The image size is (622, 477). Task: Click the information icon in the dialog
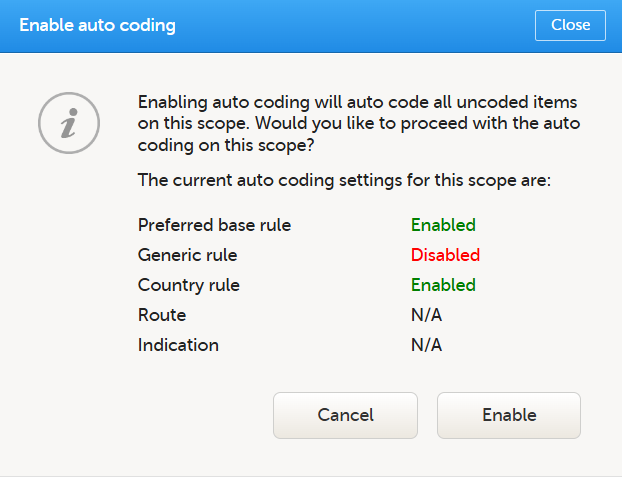tap(69, 124)
